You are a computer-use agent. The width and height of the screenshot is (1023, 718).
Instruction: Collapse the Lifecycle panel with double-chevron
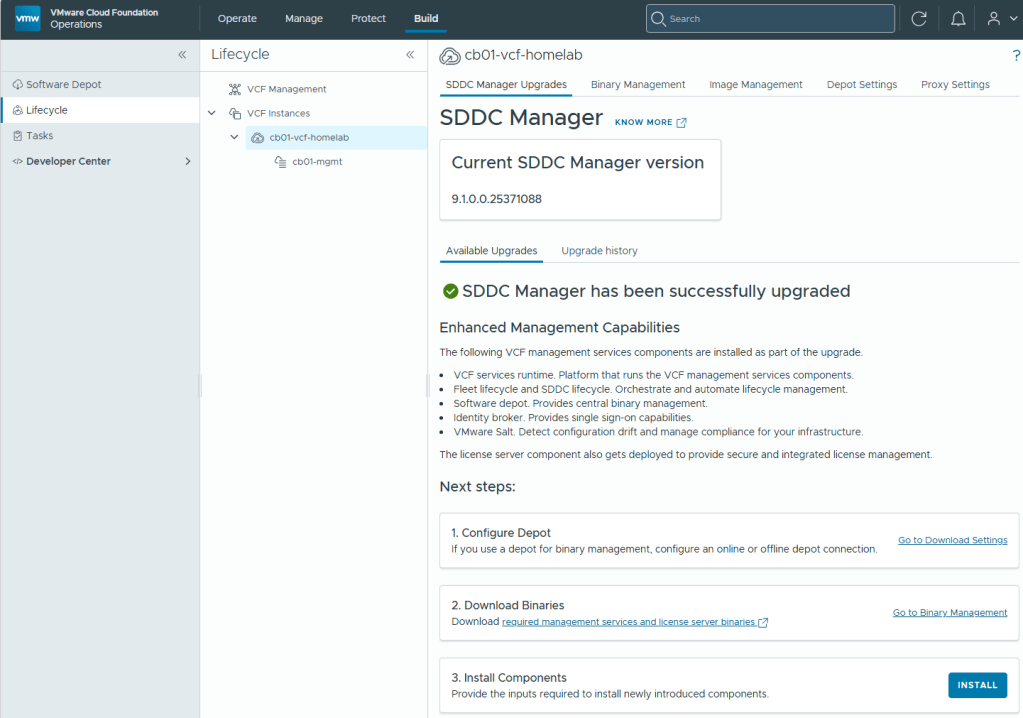tap(410, 55)
